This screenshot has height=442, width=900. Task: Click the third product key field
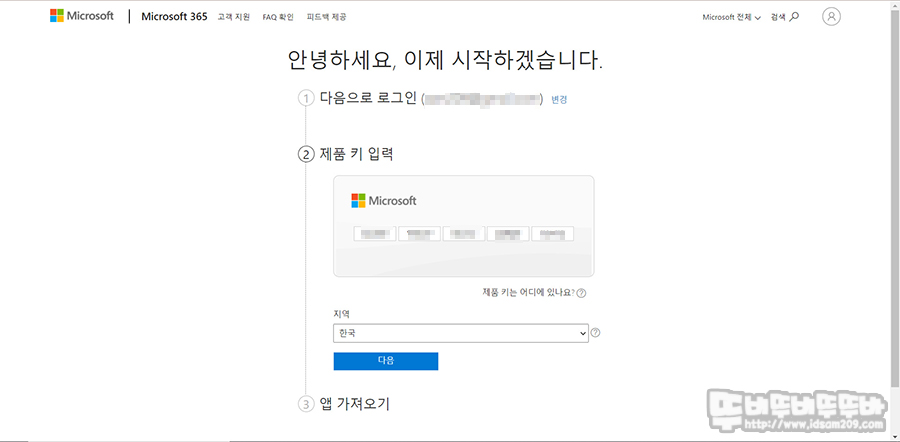tap(464, 234)
